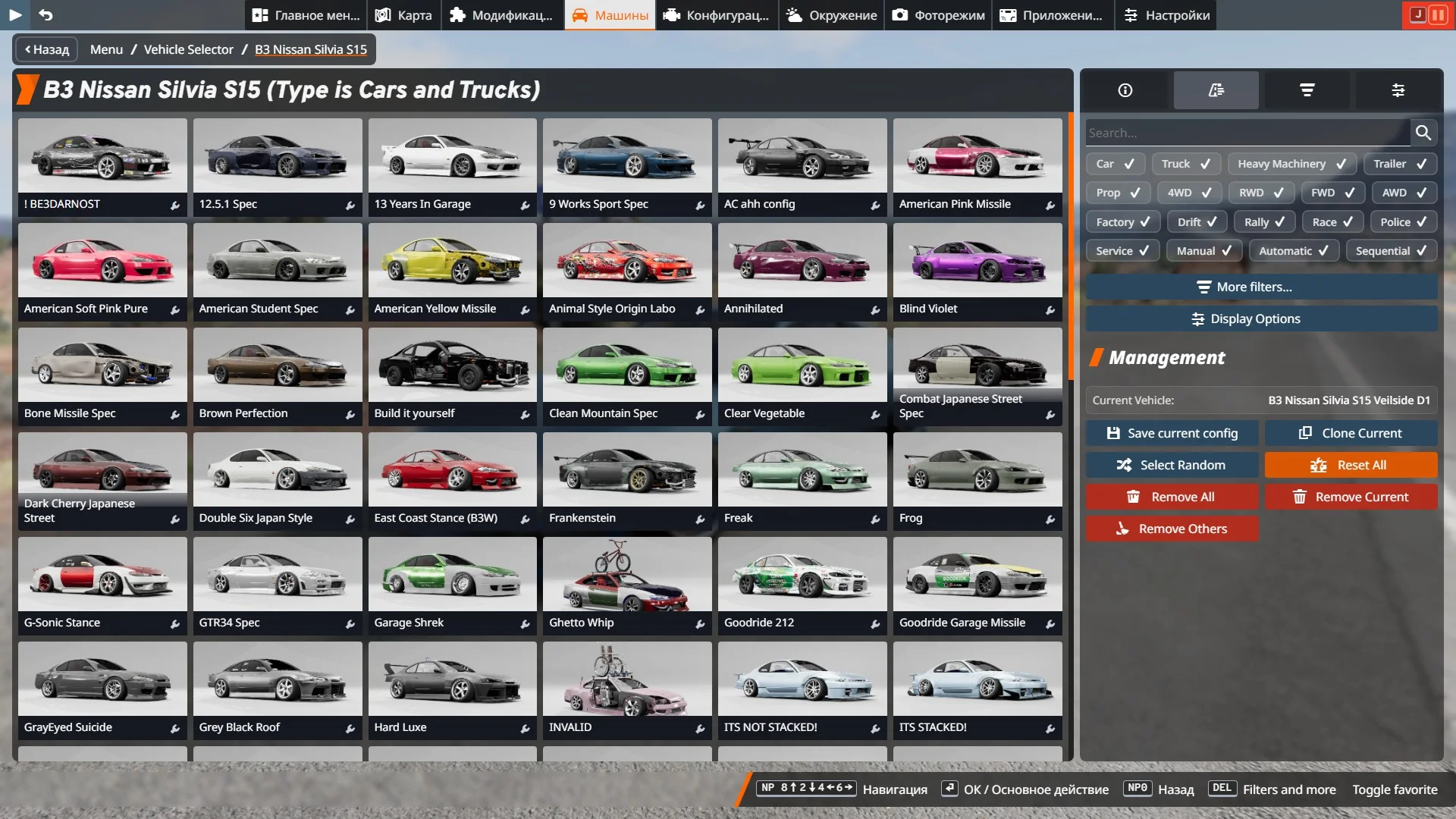
Task: Click wrench icon on 9 Works Sport Spec
Action: 700,205
